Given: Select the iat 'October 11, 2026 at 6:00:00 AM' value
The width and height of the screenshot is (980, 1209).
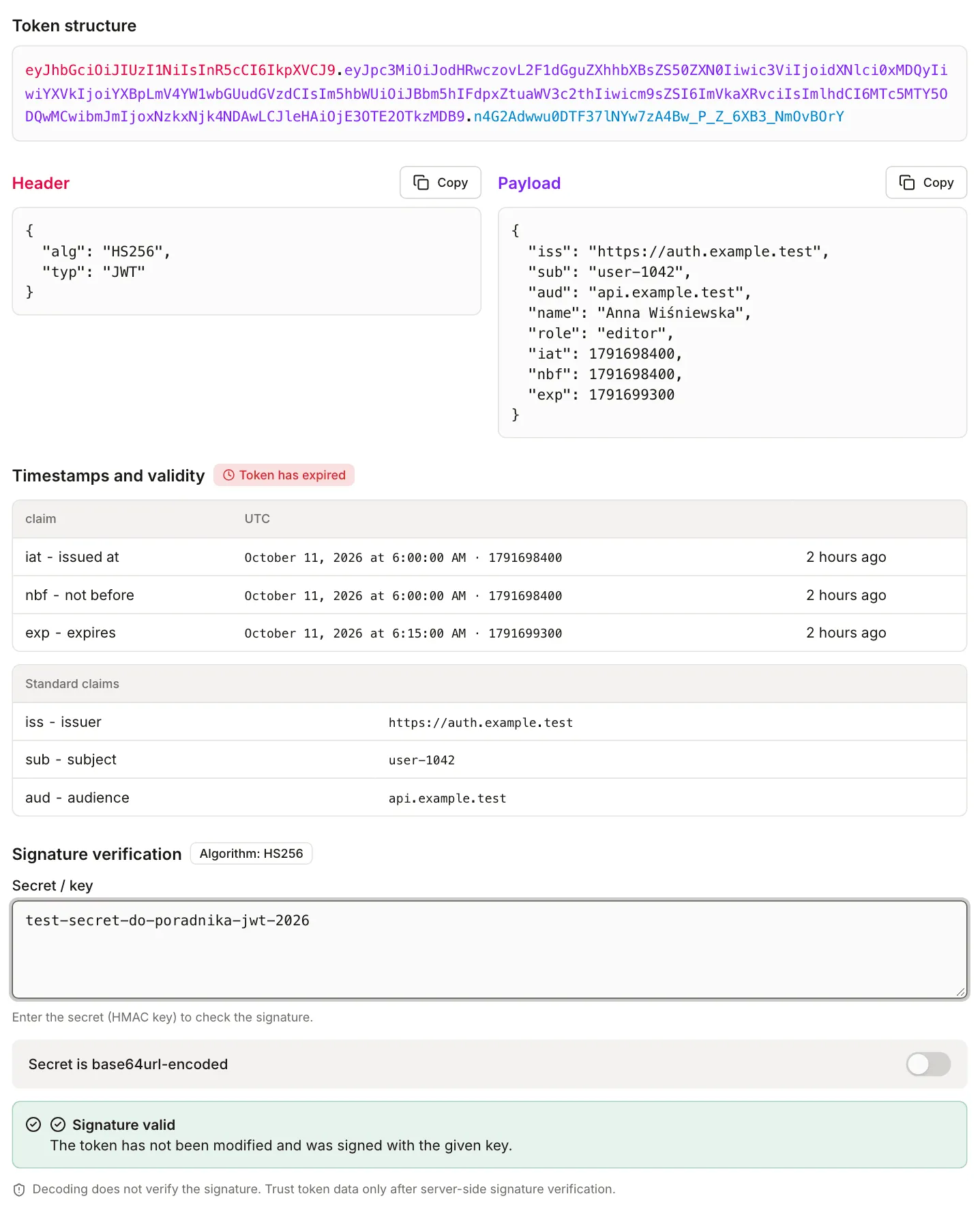Looking at the screenshot, I should [355, 558].
